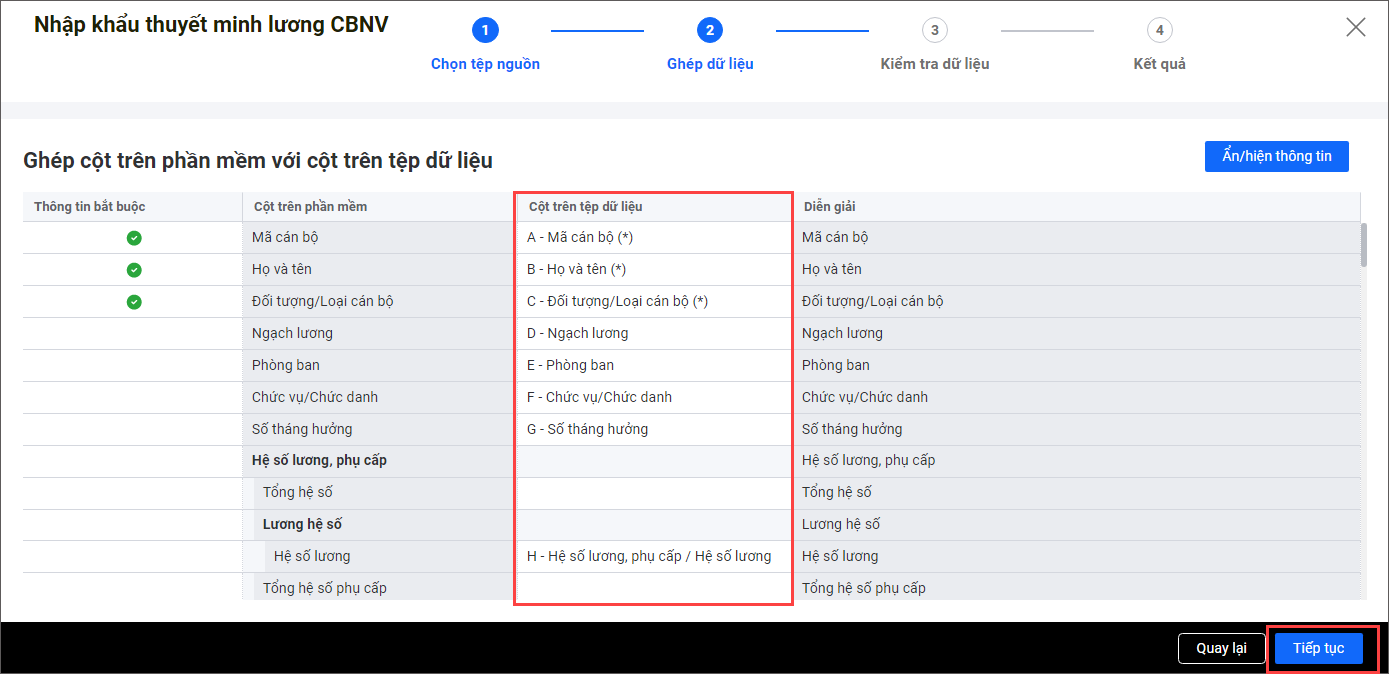Open dropdown 'E - Phòng ban' mapping
Image resolution: width=1389 pixels, height=674 pixels.
653,365
